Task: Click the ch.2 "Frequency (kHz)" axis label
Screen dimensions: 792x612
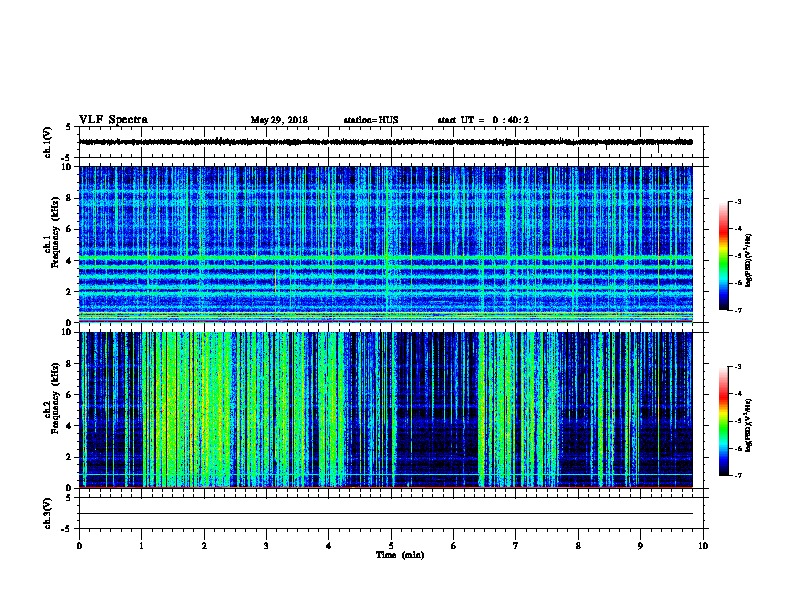Action: tap(55, 398)
